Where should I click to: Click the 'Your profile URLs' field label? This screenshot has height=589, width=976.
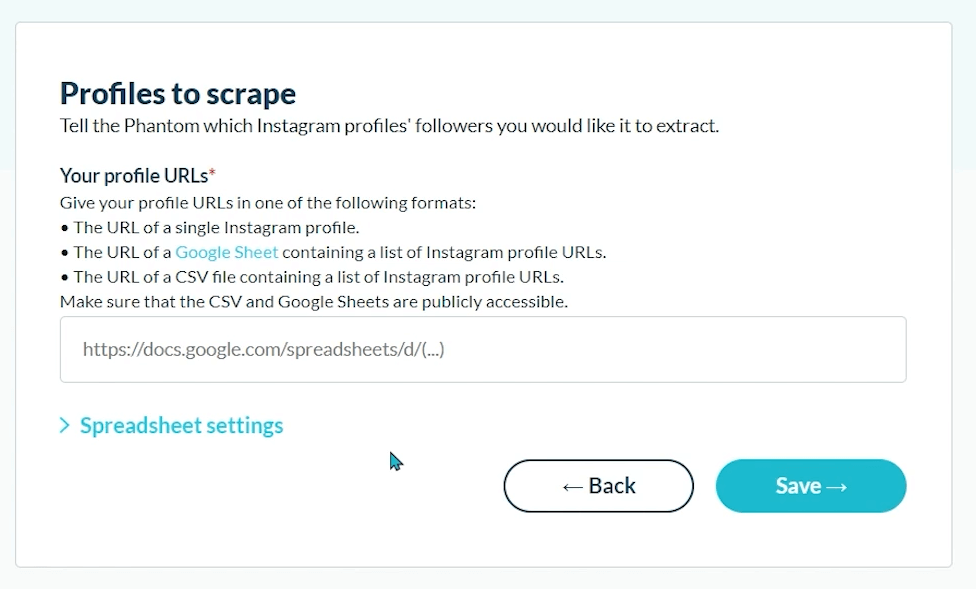coord(134,176)
